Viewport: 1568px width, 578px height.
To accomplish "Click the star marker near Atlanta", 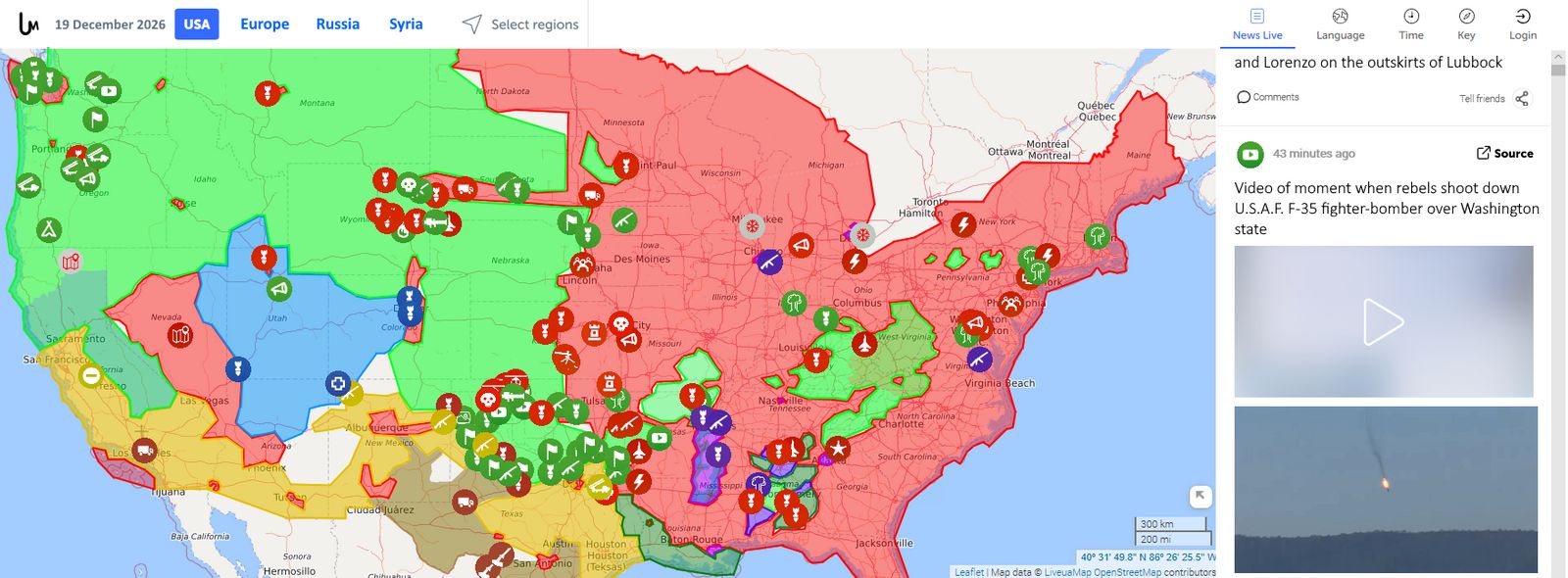I will tap(838, 448).
